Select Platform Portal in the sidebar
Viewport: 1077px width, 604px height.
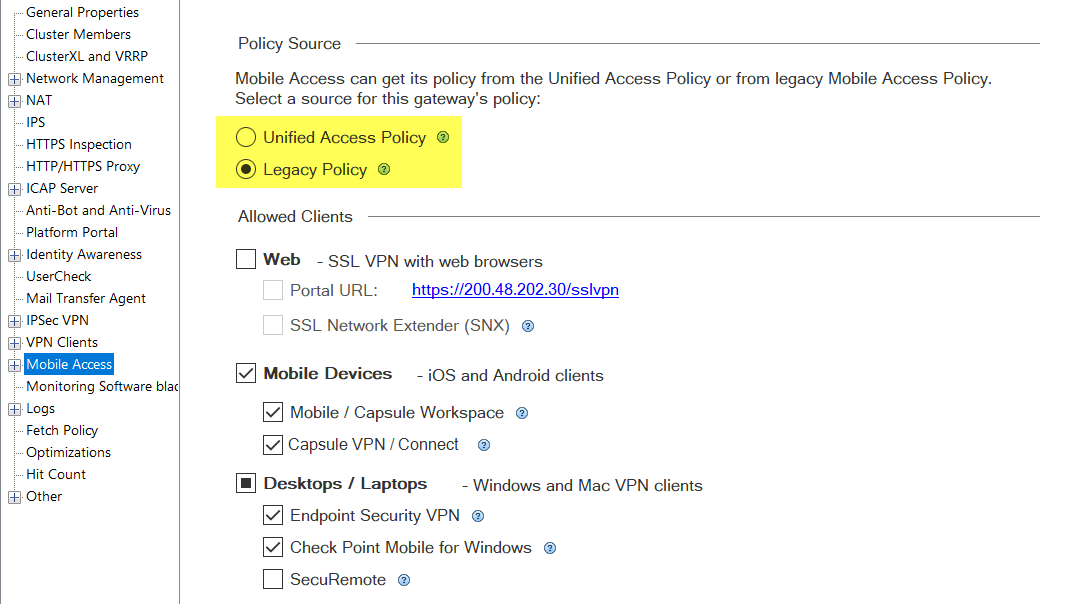pyautogui.click(x=72, y=232)
